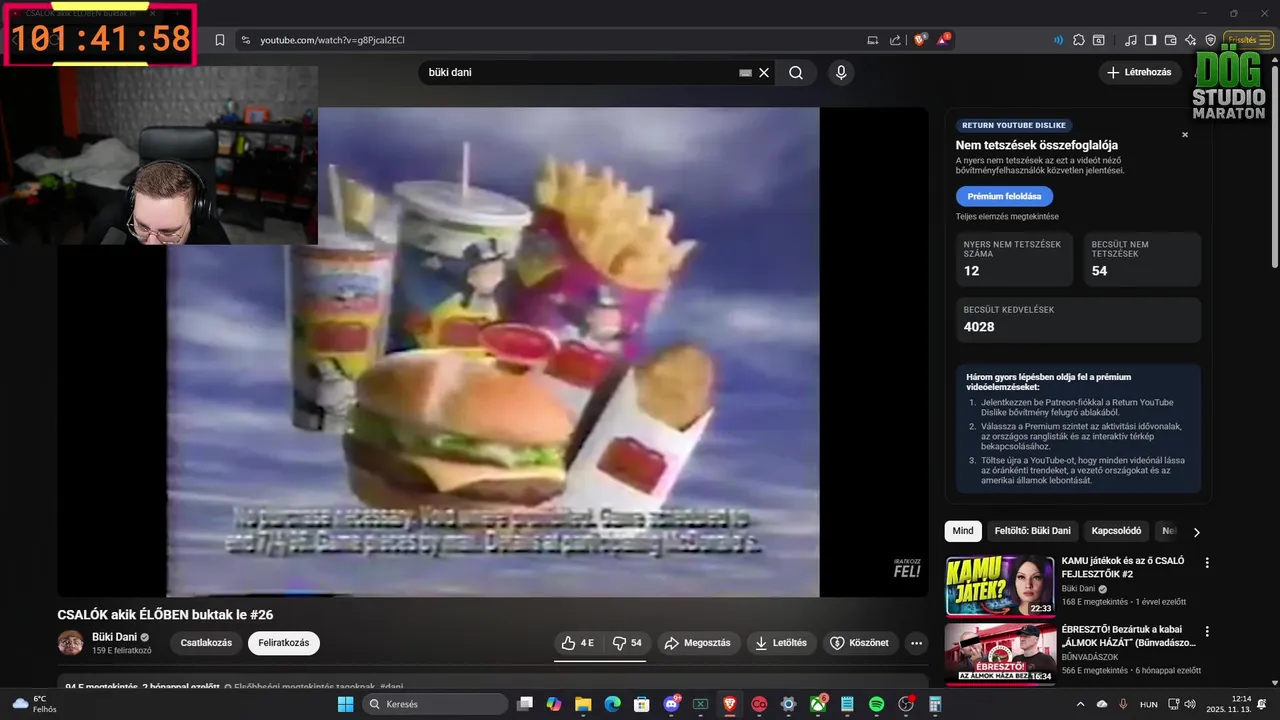Open ÉBRESZTŐ Bezártuk a kabai video thumbnail
Screen dimensions: 1280x720
(1000, 654)
